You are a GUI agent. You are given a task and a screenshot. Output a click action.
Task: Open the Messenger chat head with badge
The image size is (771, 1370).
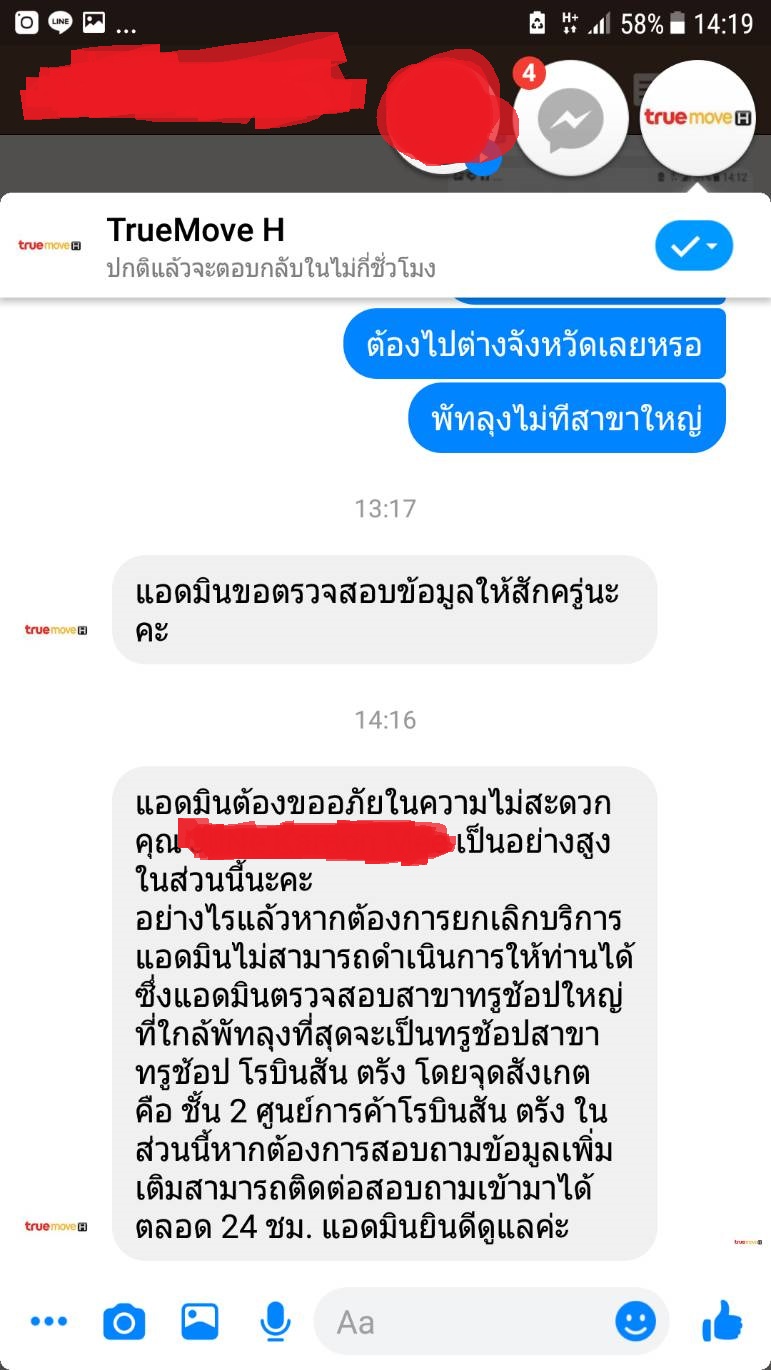(x=571, y=118)
